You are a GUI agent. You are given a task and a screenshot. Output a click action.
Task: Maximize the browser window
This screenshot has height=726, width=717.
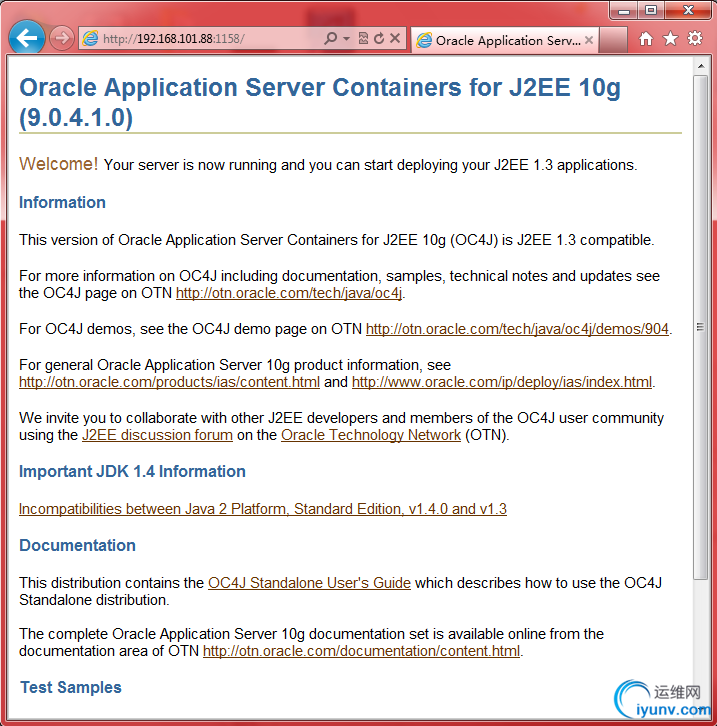point(651,10)
